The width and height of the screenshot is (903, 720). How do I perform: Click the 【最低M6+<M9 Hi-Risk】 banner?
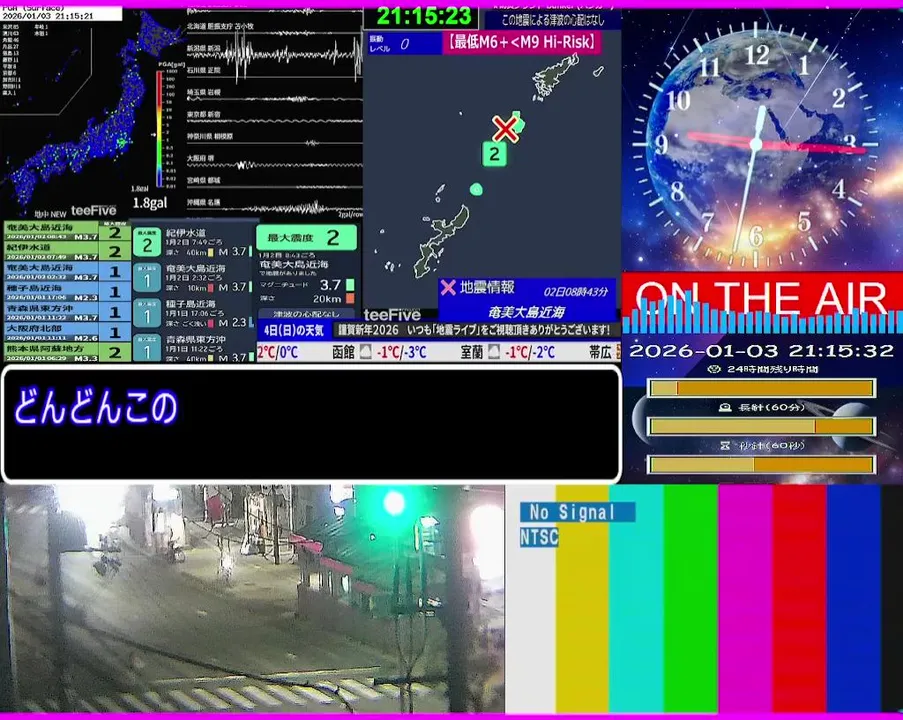click(x=522, y=43)
